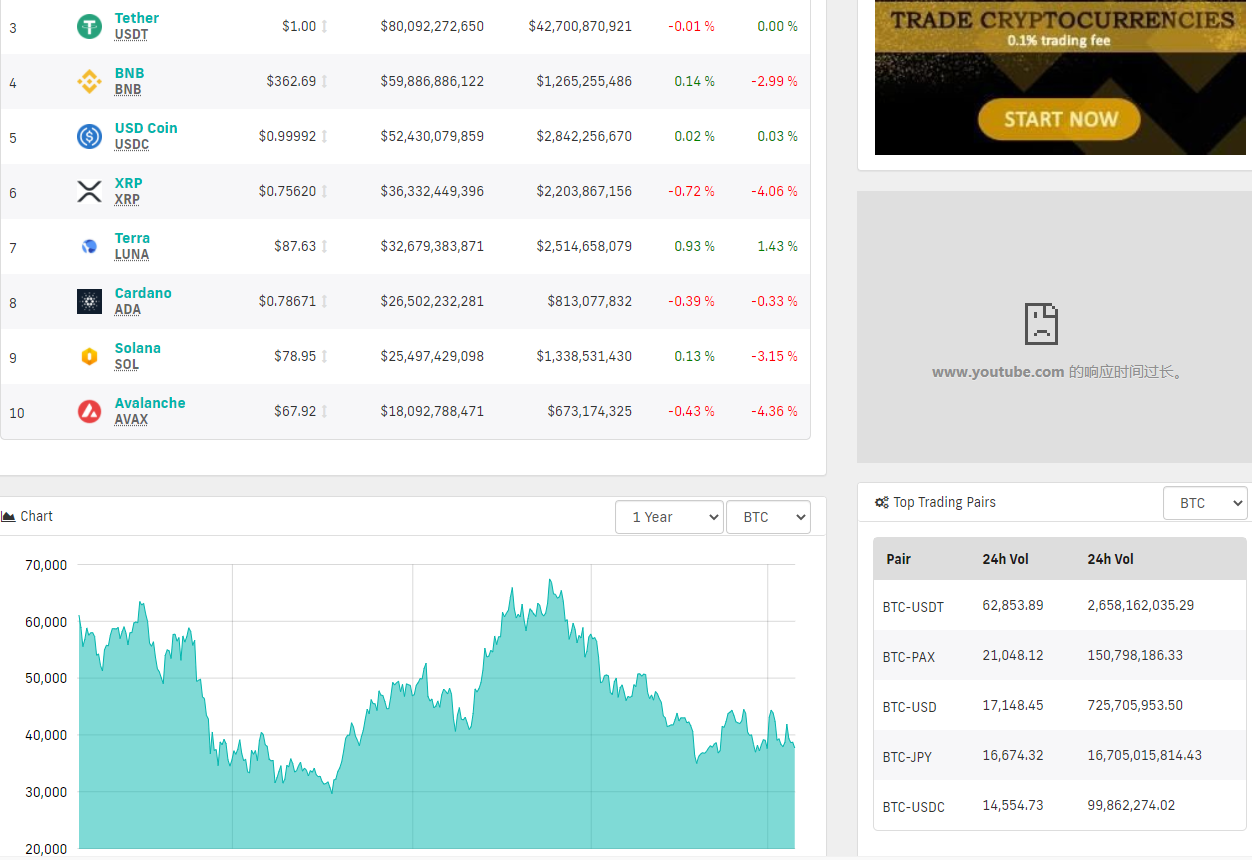Open the BTC dropdown in Top Trading Pairs
The height and width of the screenshot is (860, 1252).
(1205, 503)
